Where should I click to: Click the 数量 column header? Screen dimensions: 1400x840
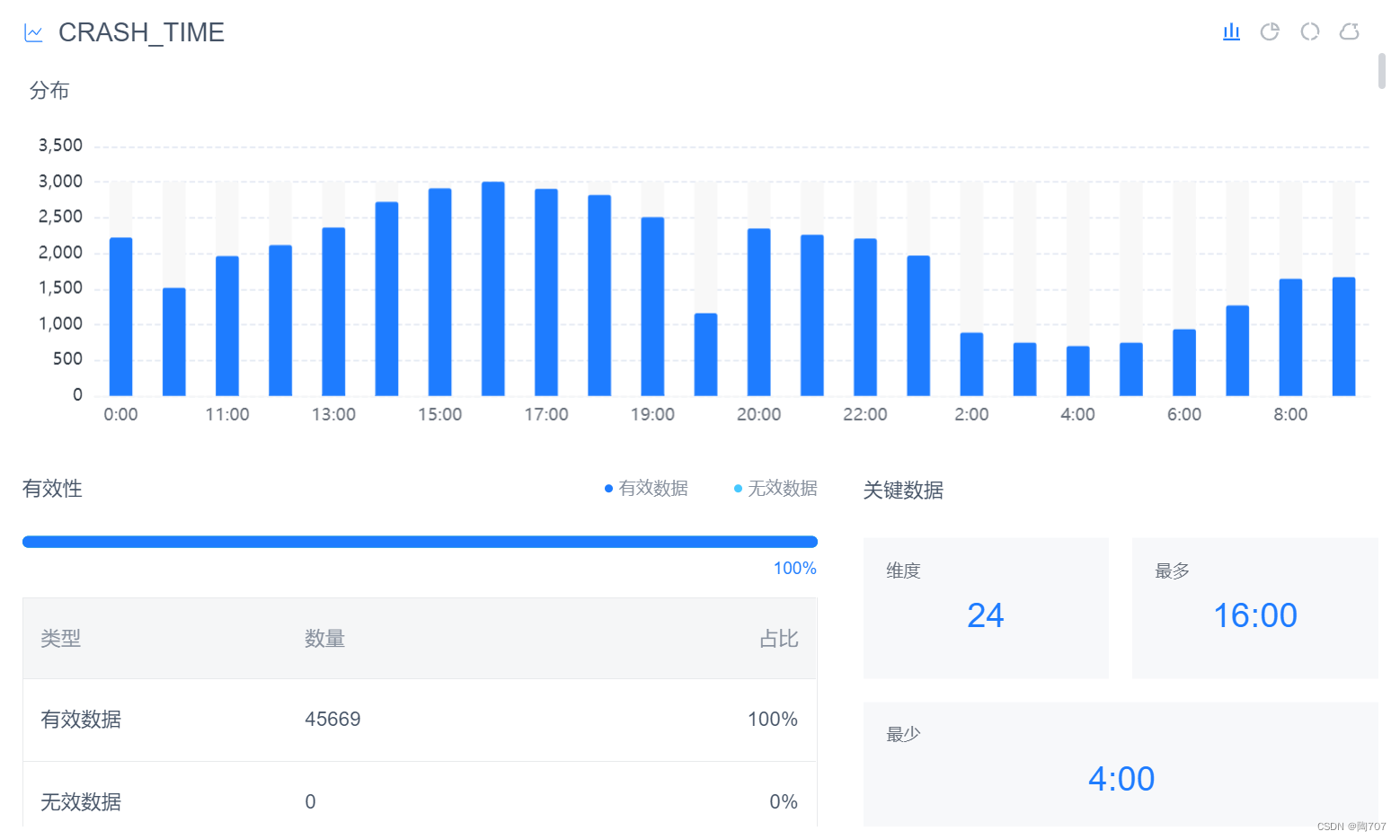[324, 639]
